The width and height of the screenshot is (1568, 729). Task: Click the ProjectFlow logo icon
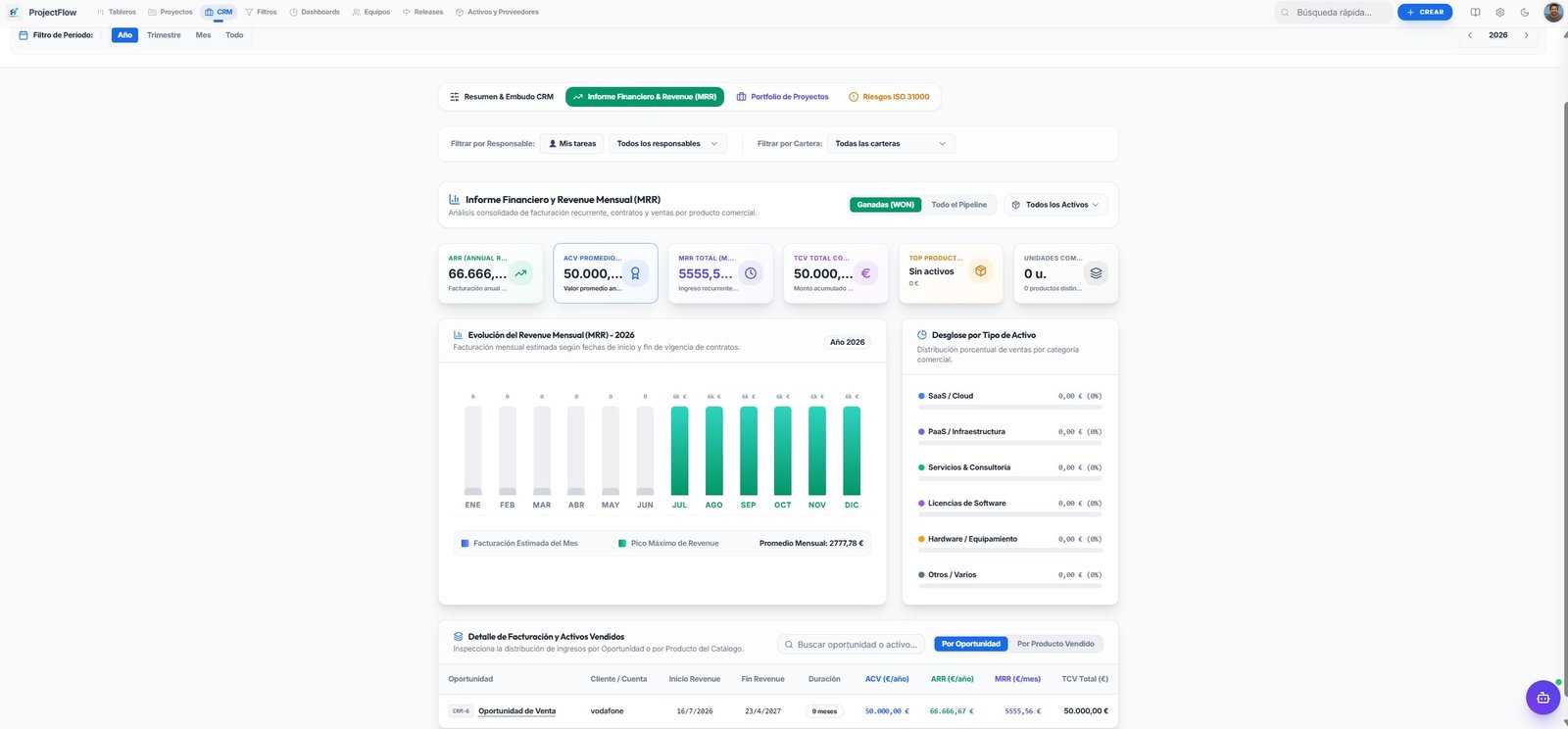click(14, 12)
